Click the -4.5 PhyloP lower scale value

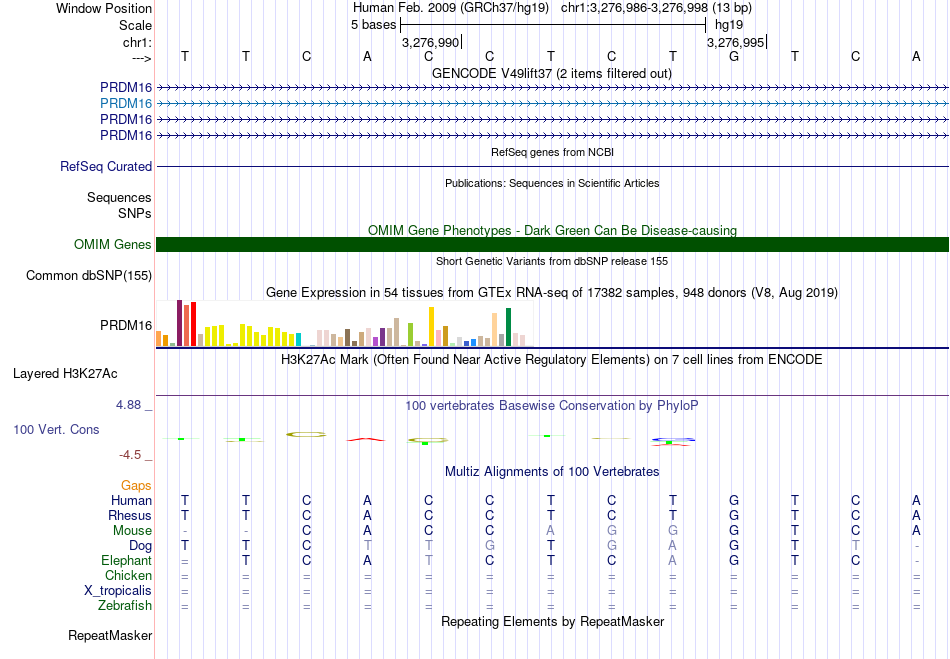tap(130, 455)
